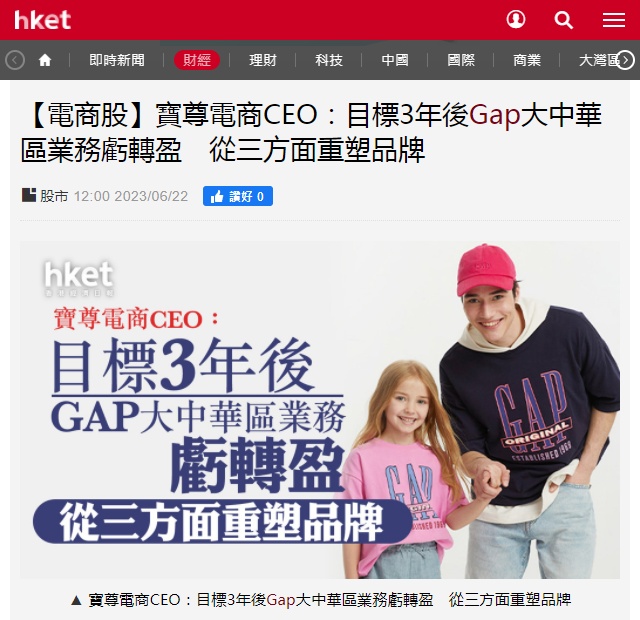Viewport: 640px width, 620px height.
Task: Open the 大灣區 section
Action: click(x=598, y=60)
